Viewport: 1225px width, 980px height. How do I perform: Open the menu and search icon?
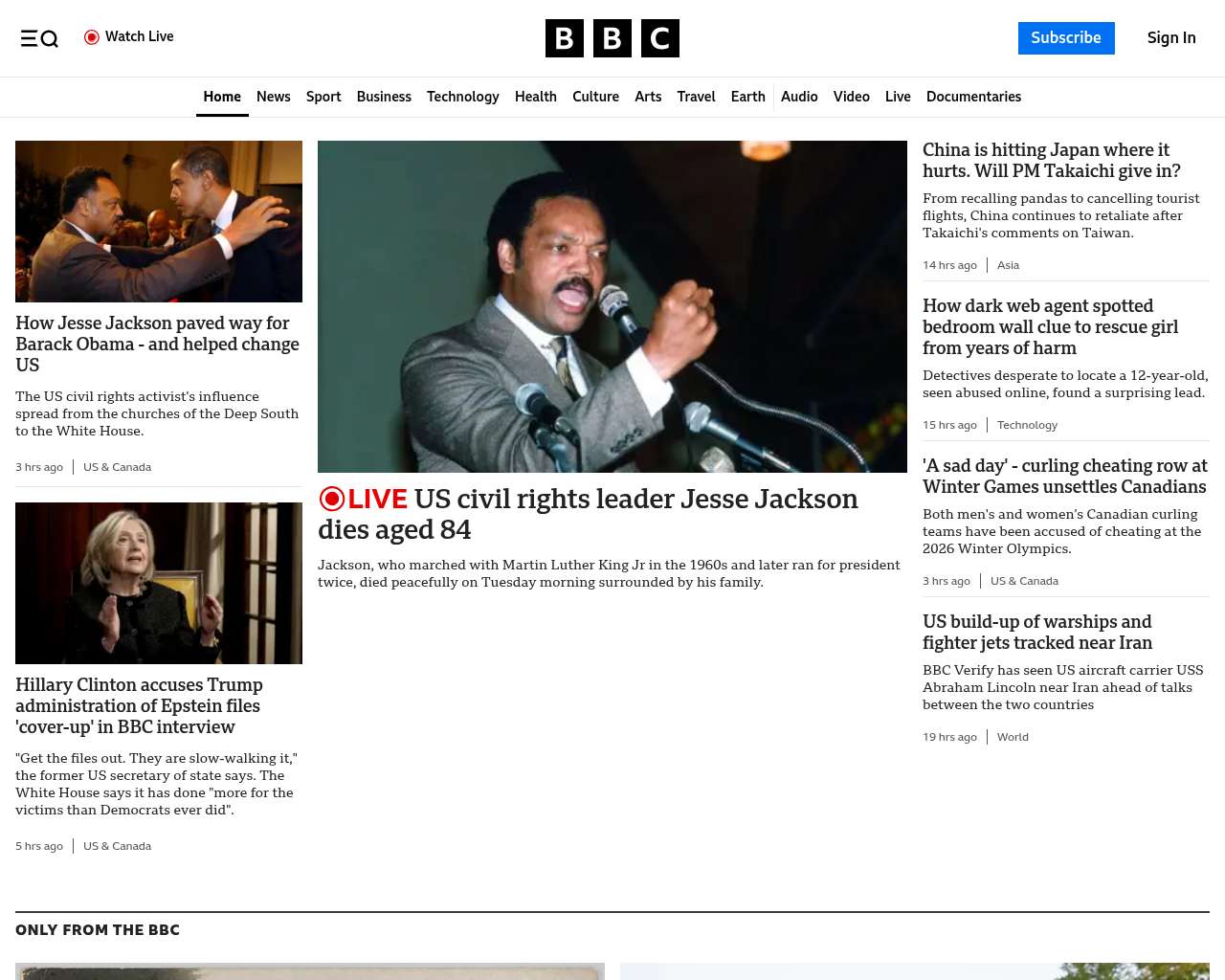coord(39,38)
